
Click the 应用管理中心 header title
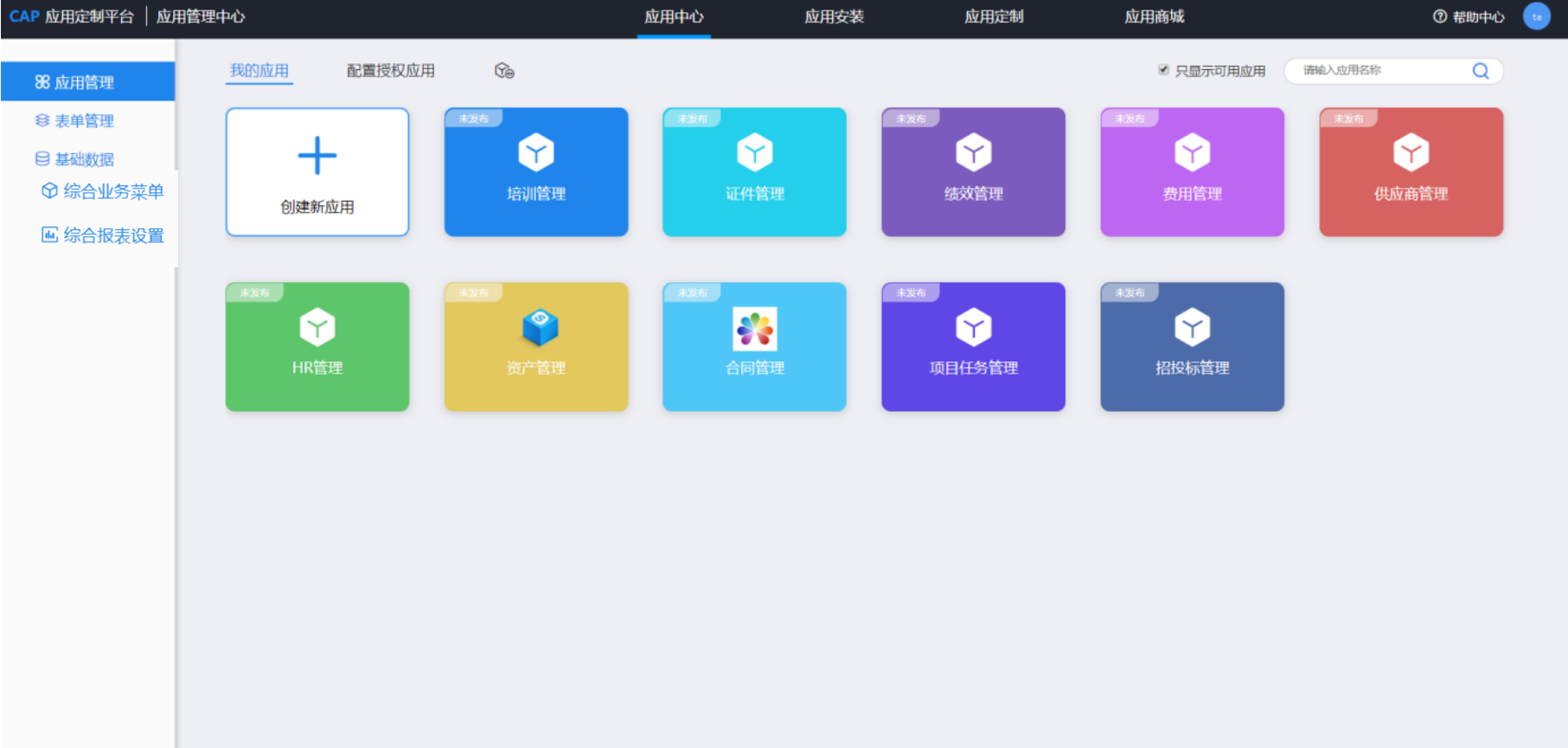coord(201,16)
